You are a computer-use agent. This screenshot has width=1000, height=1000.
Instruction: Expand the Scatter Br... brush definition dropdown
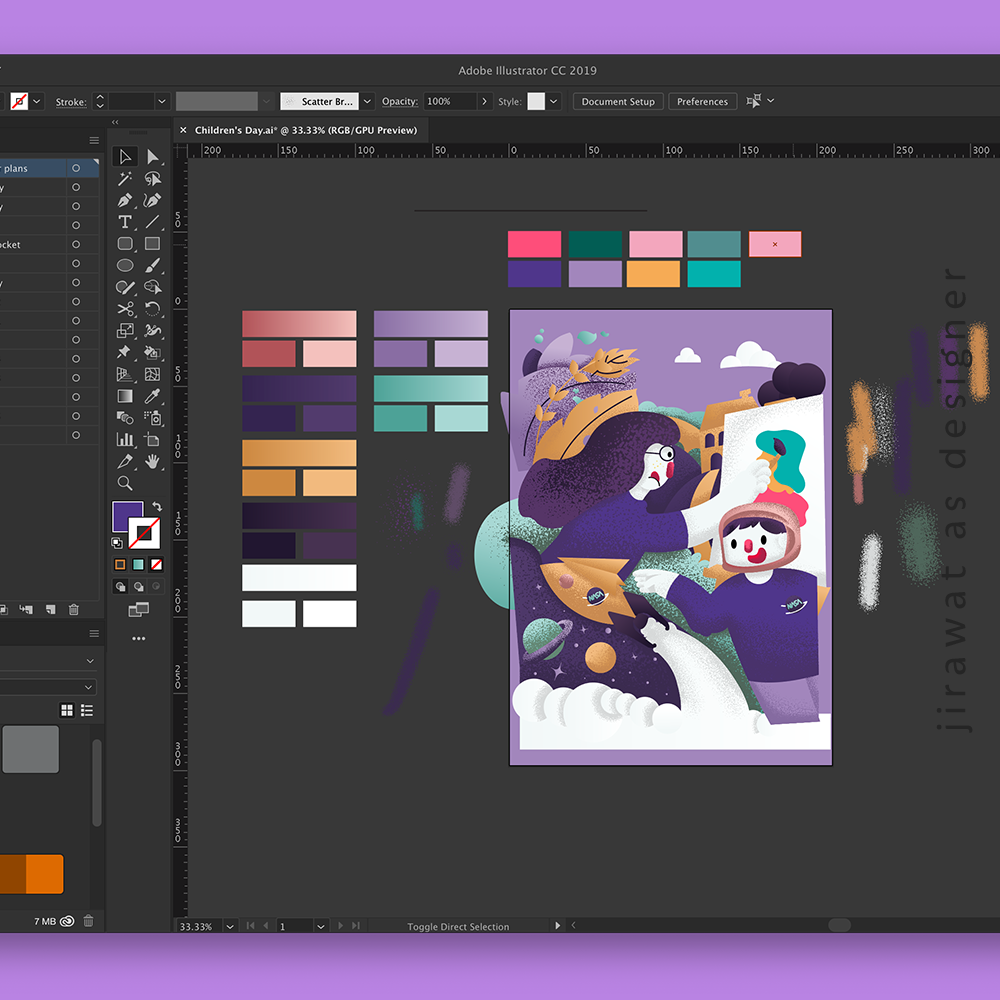[367, 101]
